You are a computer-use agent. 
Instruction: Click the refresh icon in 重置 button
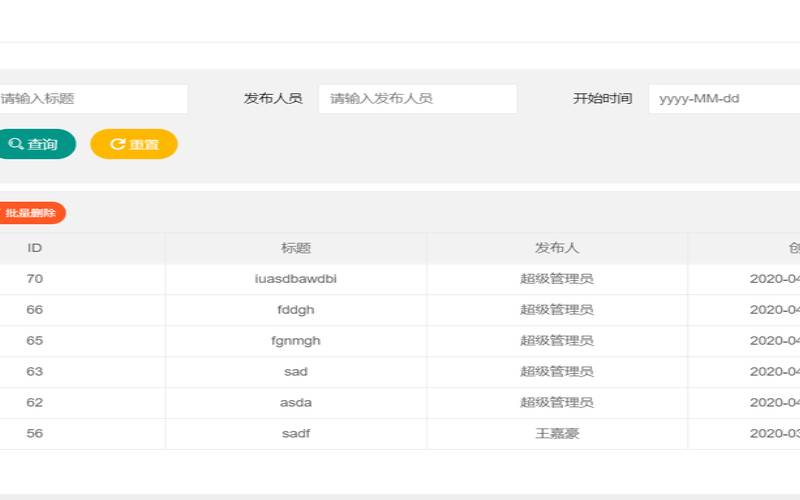117,144
